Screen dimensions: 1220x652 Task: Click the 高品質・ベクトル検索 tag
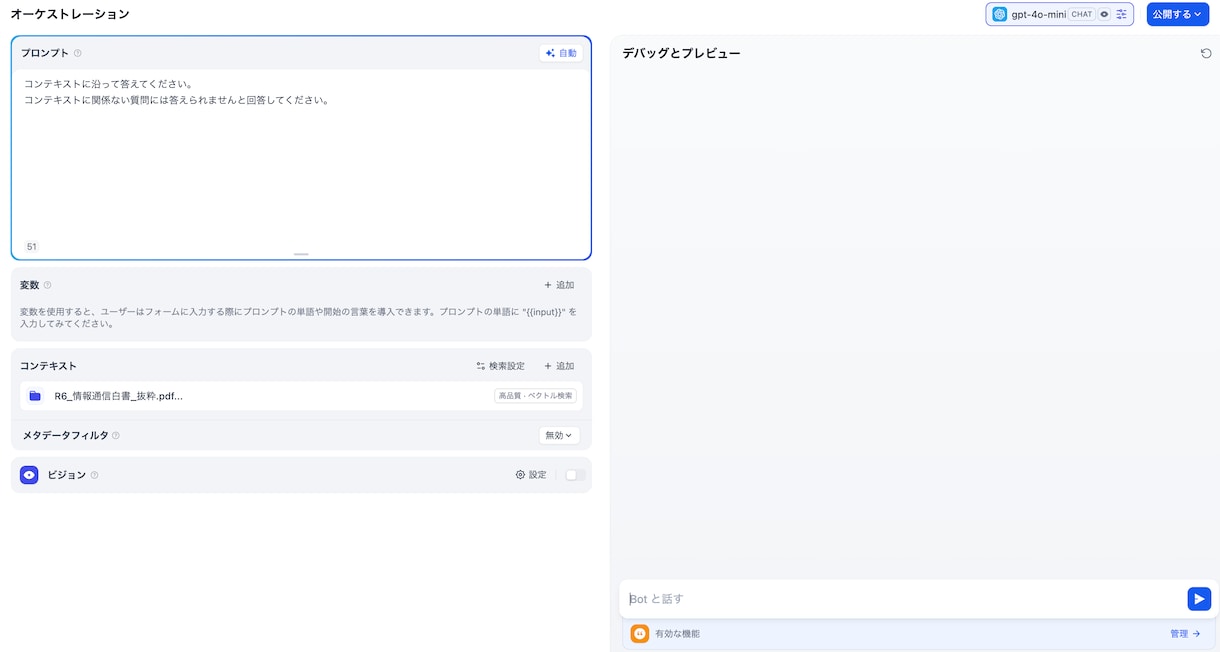[535, 396]
